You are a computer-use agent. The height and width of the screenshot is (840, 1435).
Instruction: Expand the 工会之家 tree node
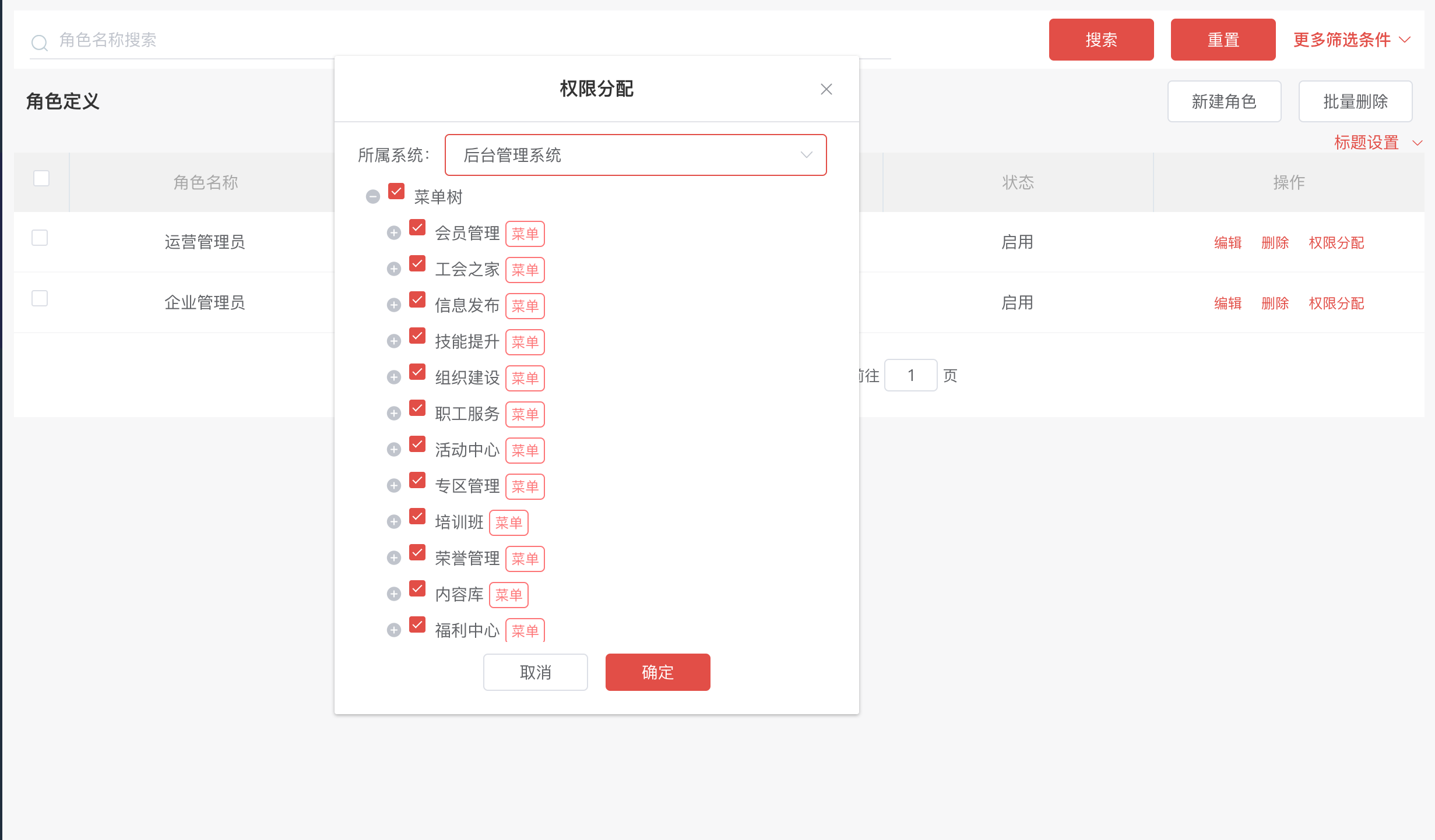point(394,269)
